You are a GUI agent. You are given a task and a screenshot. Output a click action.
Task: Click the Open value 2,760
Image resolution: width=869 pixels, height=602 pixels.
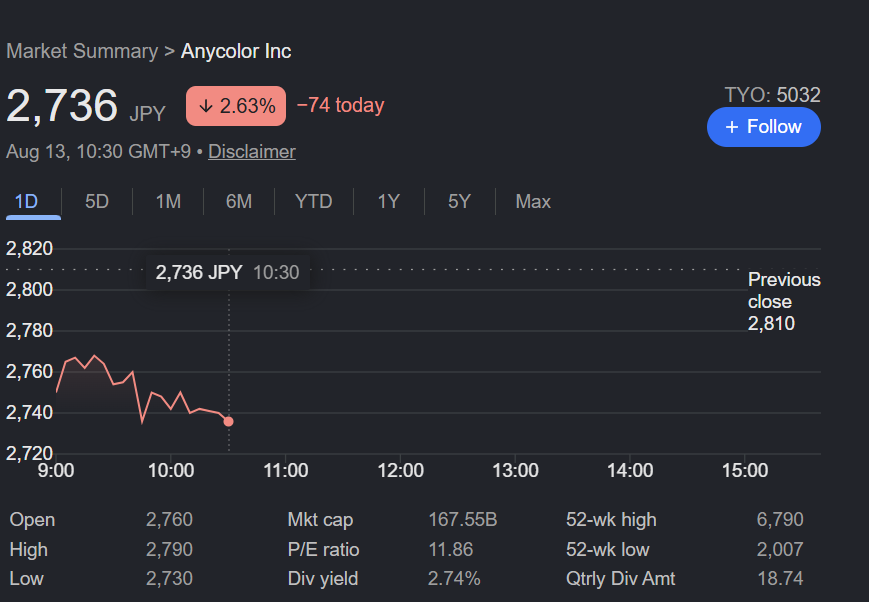point(169,519)
